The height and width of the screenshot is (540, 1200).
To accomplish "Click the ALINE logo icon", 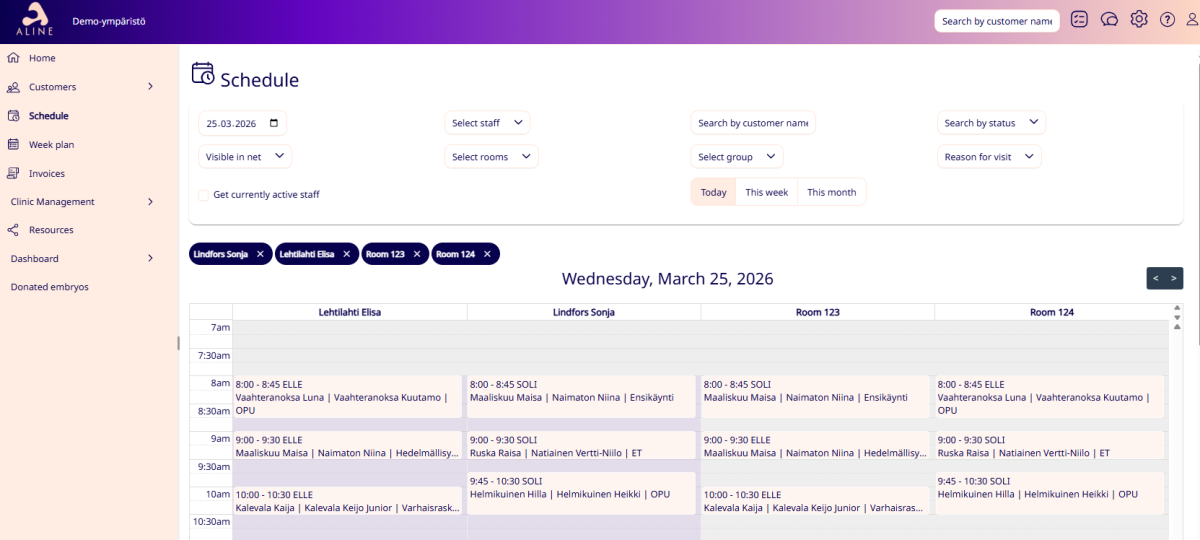I will tap(35, 19).
